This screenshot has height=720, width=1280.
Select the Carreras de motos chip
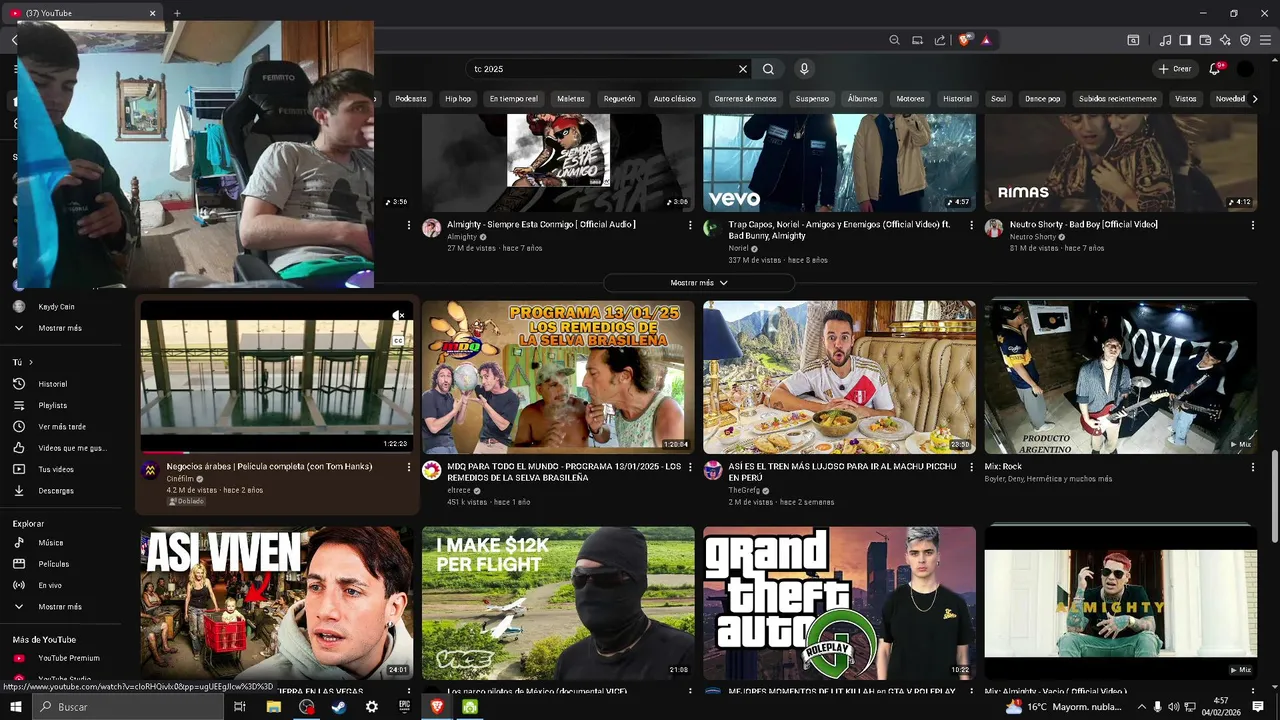(745, 99)
